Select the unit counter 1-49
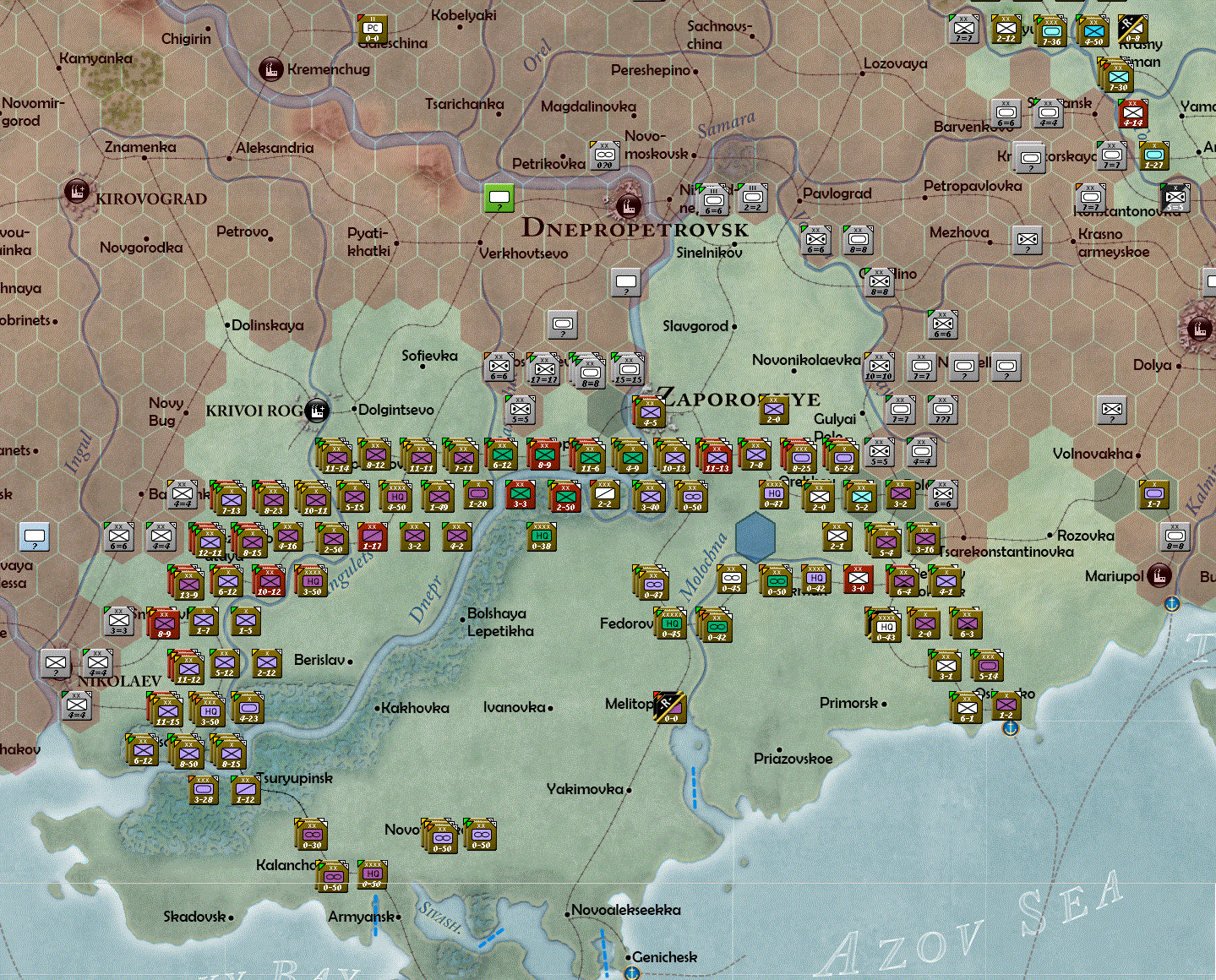This screenshot has width=1216, height=980. click(x=439, y=497)
